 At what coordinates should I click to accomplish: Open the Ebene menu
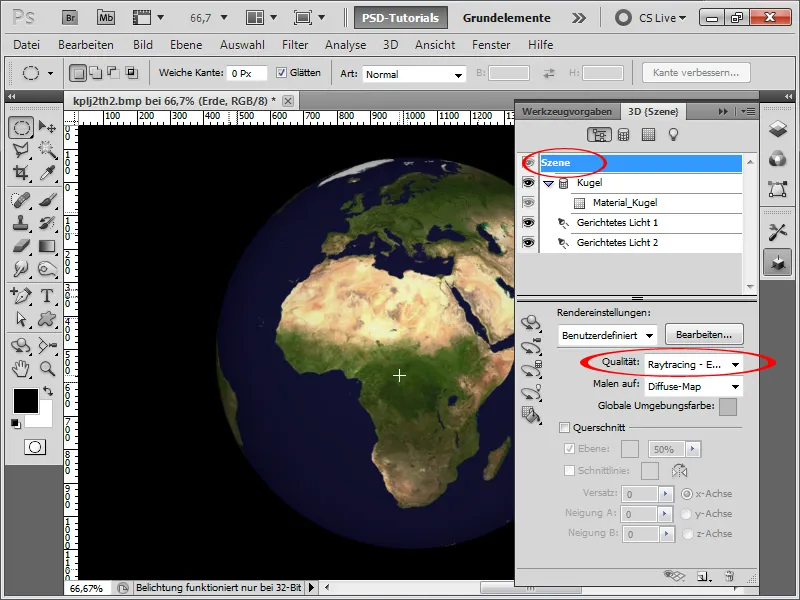coord(186,45)
